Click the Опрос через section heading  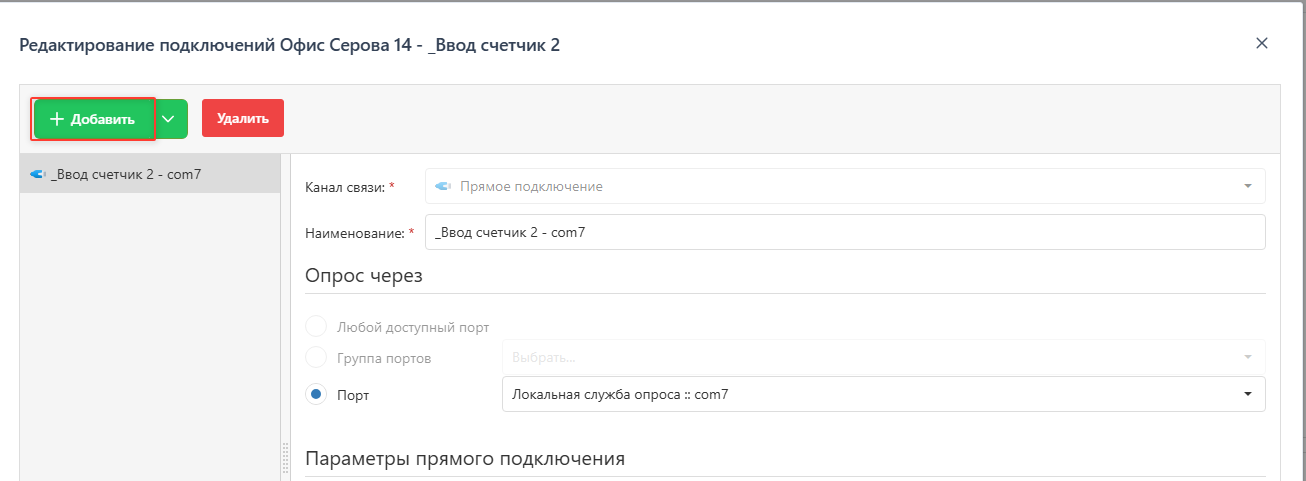click(x=363, y=276)
